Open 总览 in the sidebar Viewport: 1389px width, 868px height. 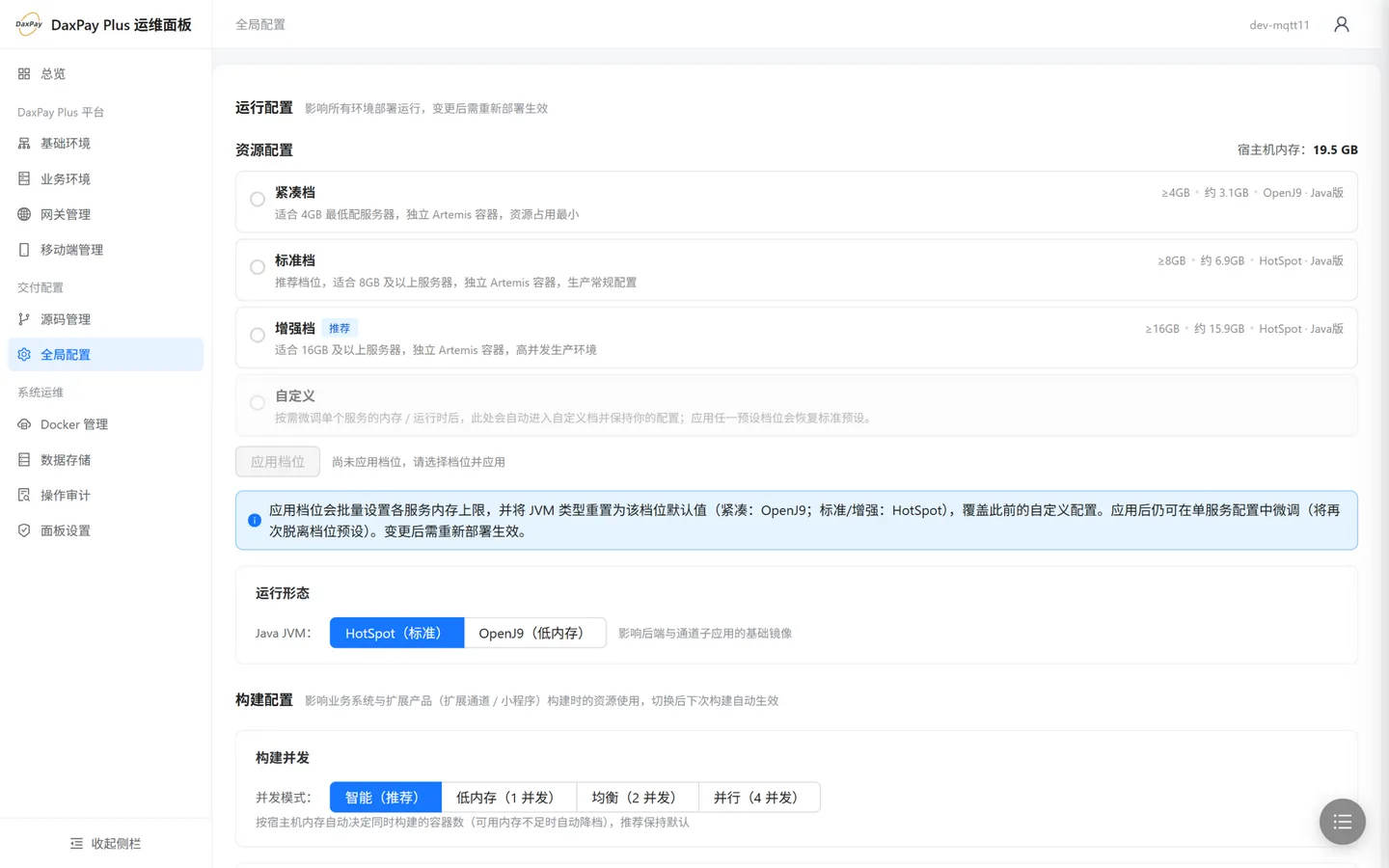(x=106, y=73)
